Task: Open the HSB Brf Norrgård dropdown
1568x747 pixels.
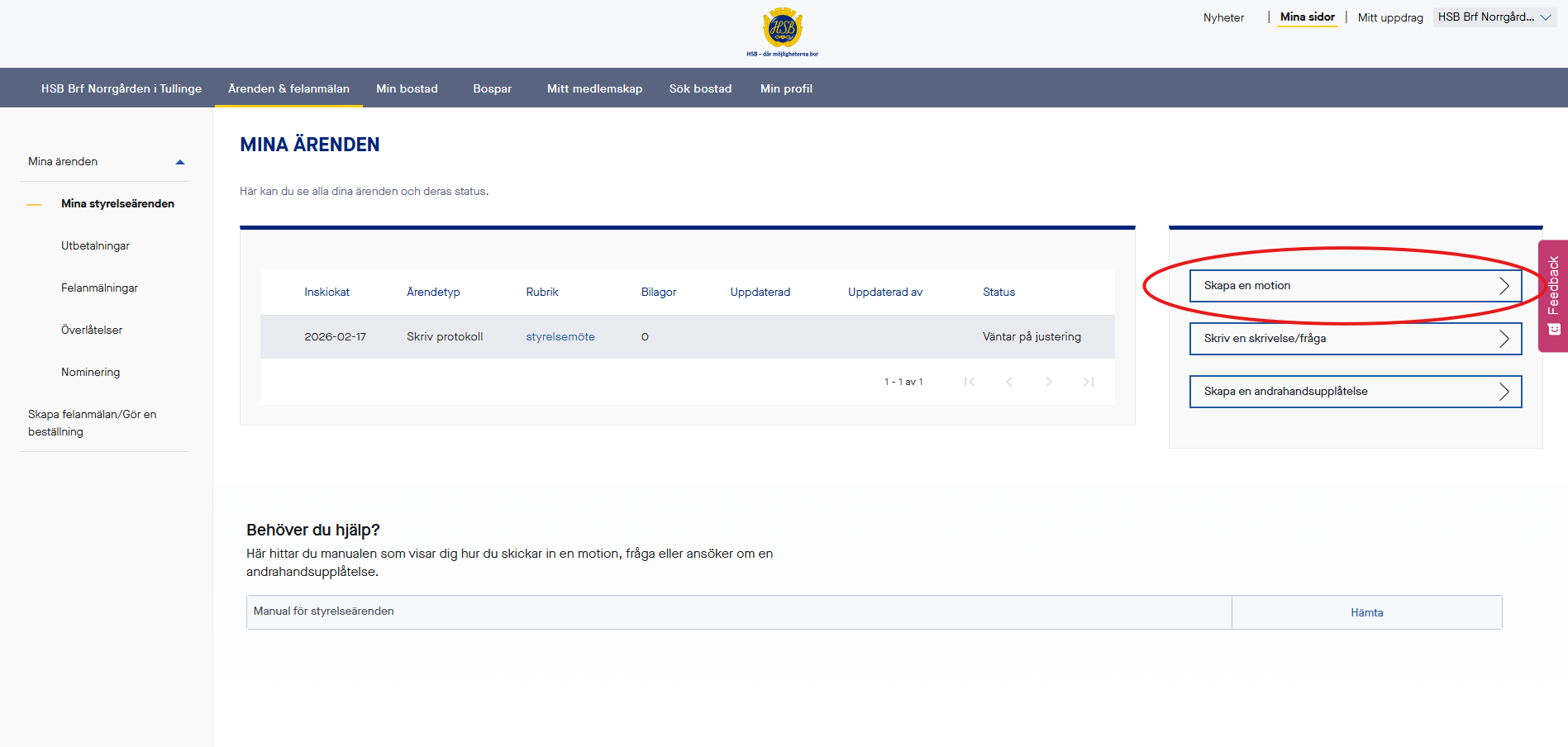Action: 1494,17
